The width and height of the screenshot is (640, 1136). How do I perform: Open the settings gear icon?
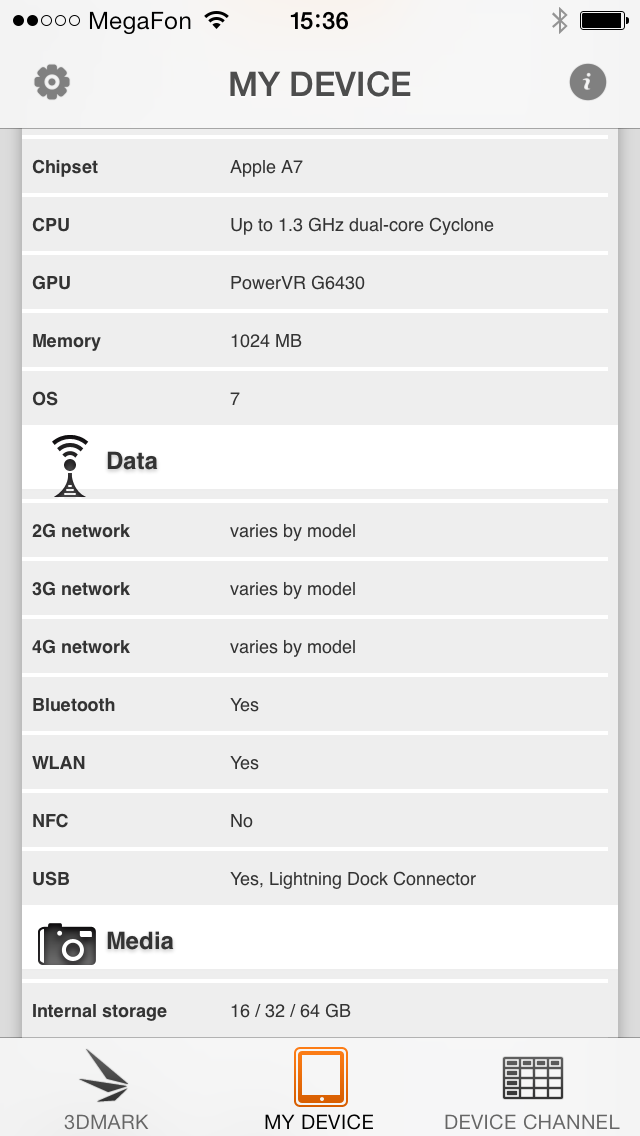point(52,82)
